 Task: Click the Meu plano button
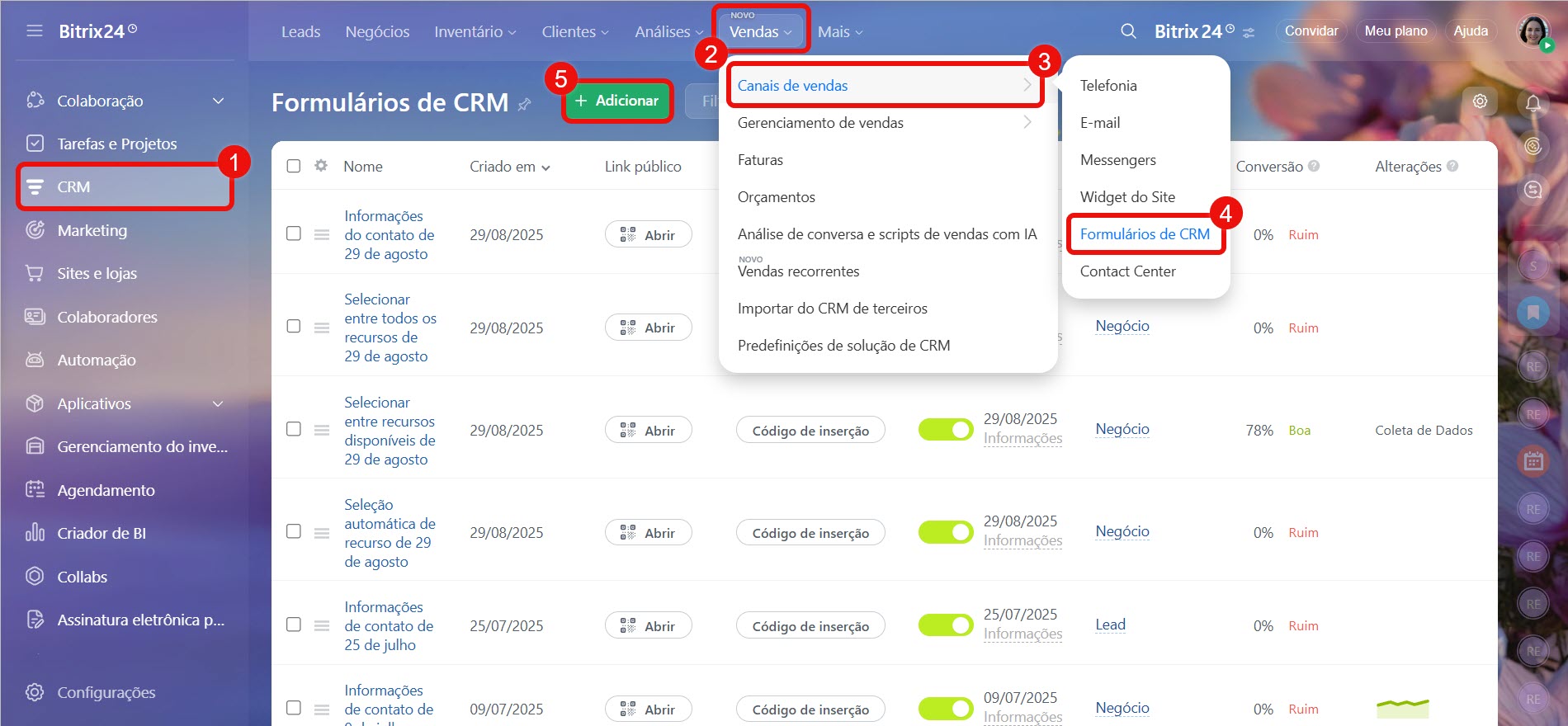(1396, 31)
